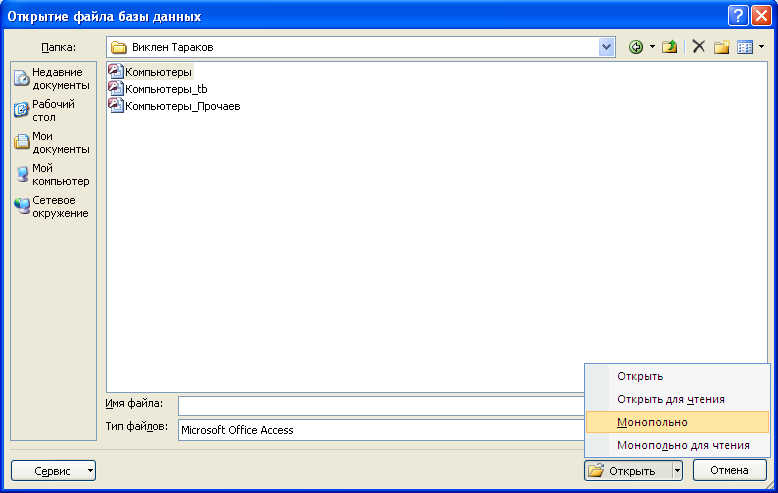Click the Delete (X) toolbar icon
Image resolution: width=778 pixels, height=493 pixels.
pyautogui.click(x=699, y=47)
